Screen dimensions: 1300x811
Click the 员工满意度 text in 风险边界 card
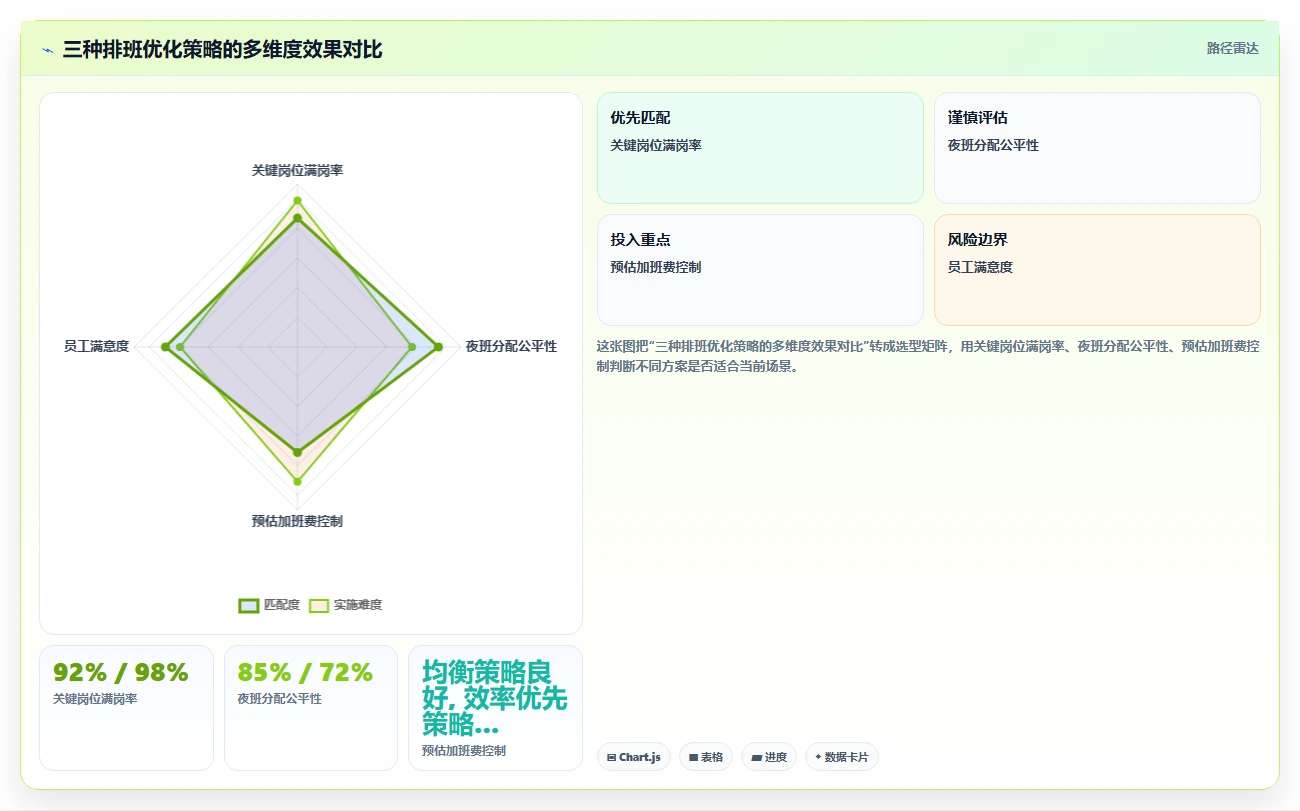click(980, 267)
